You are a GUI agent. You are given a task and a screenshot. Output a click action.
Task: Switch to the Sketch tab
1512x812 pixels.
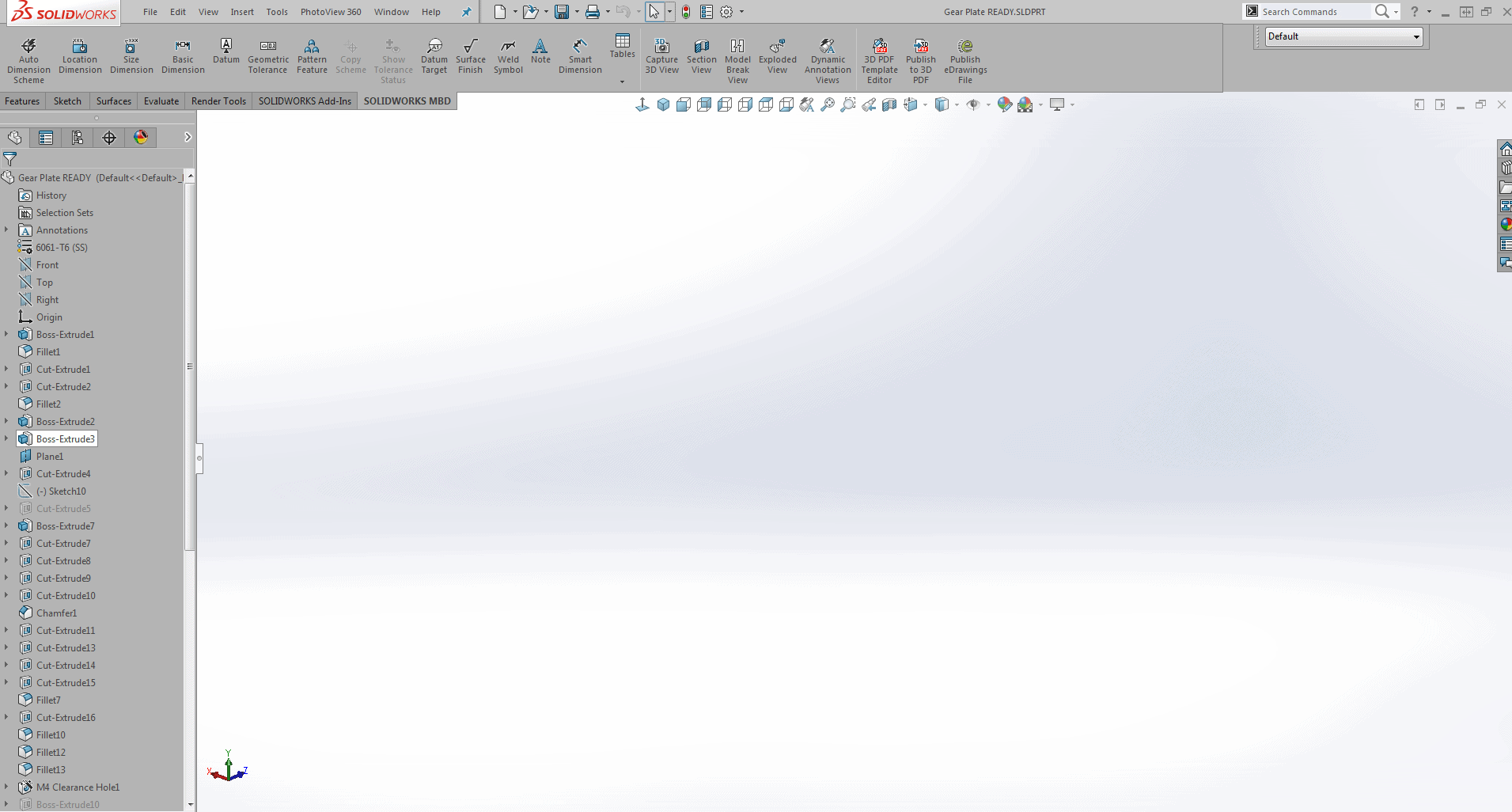67,101
